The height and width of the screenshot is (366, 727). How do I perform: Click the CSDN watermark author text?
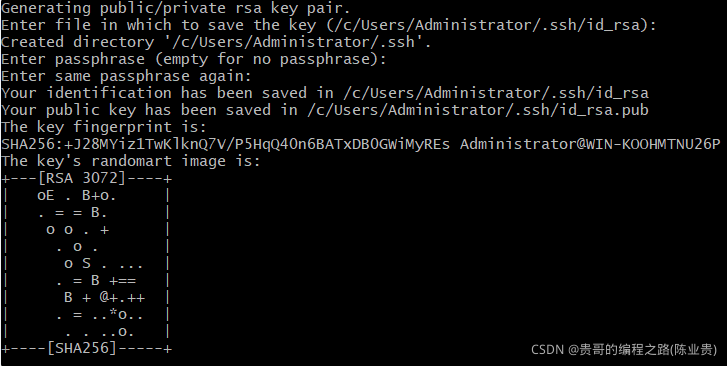624,349
